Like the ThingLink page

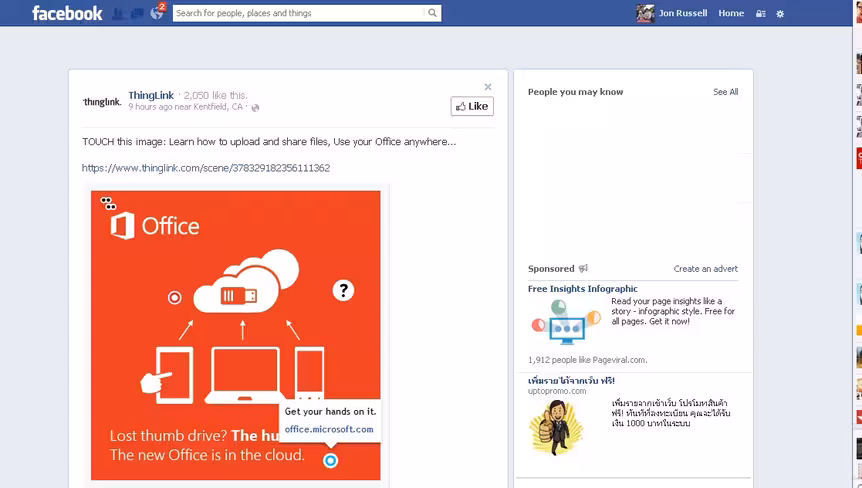pyautogui.click(x=472, y=106)
